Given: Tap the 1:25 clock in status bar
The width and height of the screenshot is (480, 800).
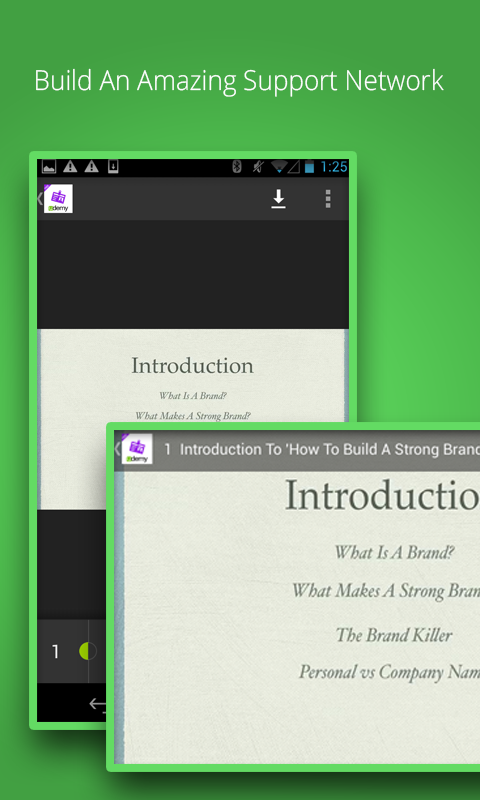Looking at the screenshot, I should (x=334, y=166).
